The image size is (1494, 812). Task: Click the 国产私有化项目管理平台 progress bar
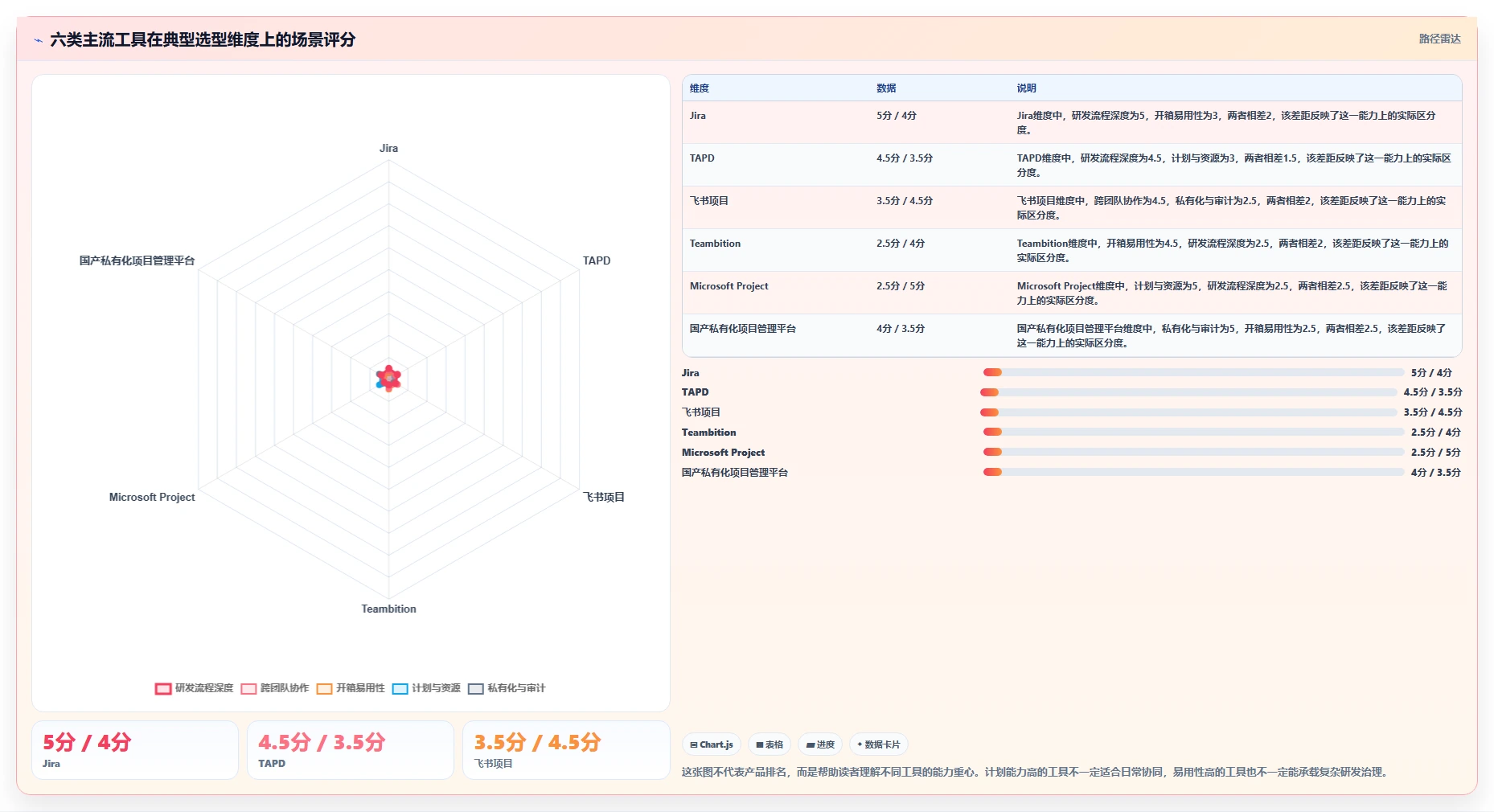[1193, 472]
